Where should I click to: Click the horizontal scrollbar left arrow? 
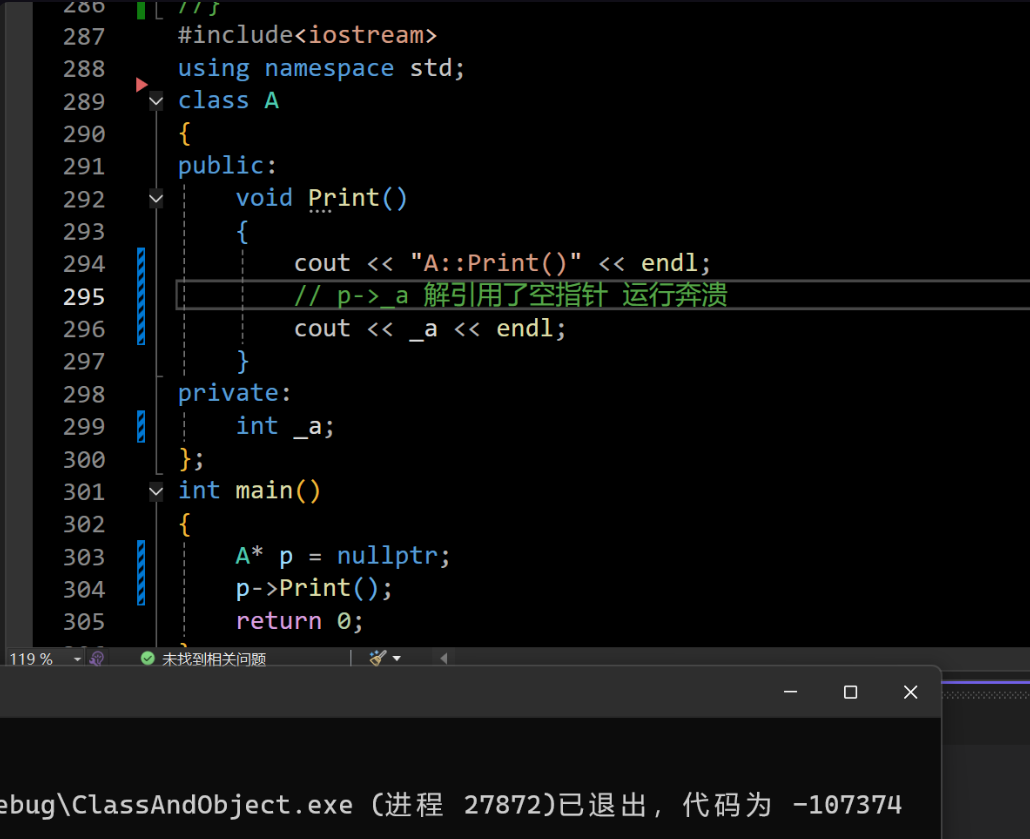point(444,658)
